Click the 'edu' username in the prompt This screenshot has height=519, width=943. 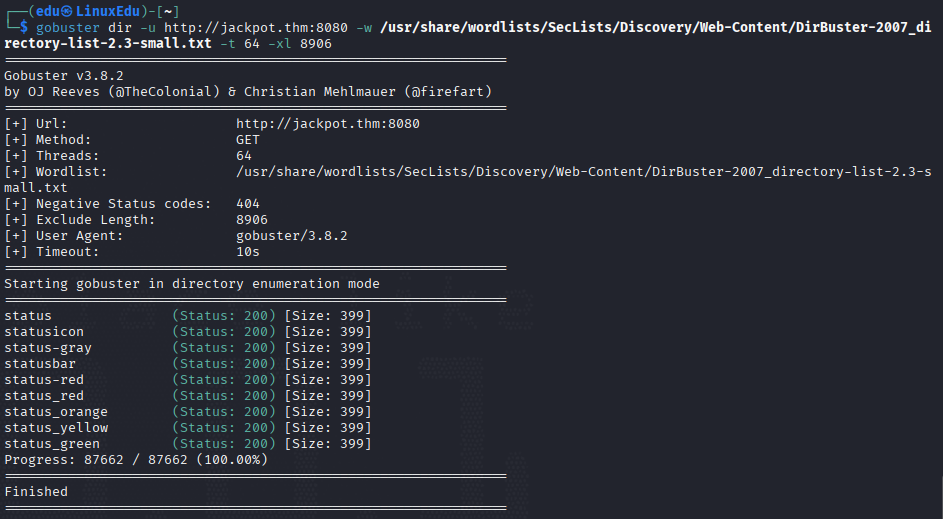tap(48, 11)
